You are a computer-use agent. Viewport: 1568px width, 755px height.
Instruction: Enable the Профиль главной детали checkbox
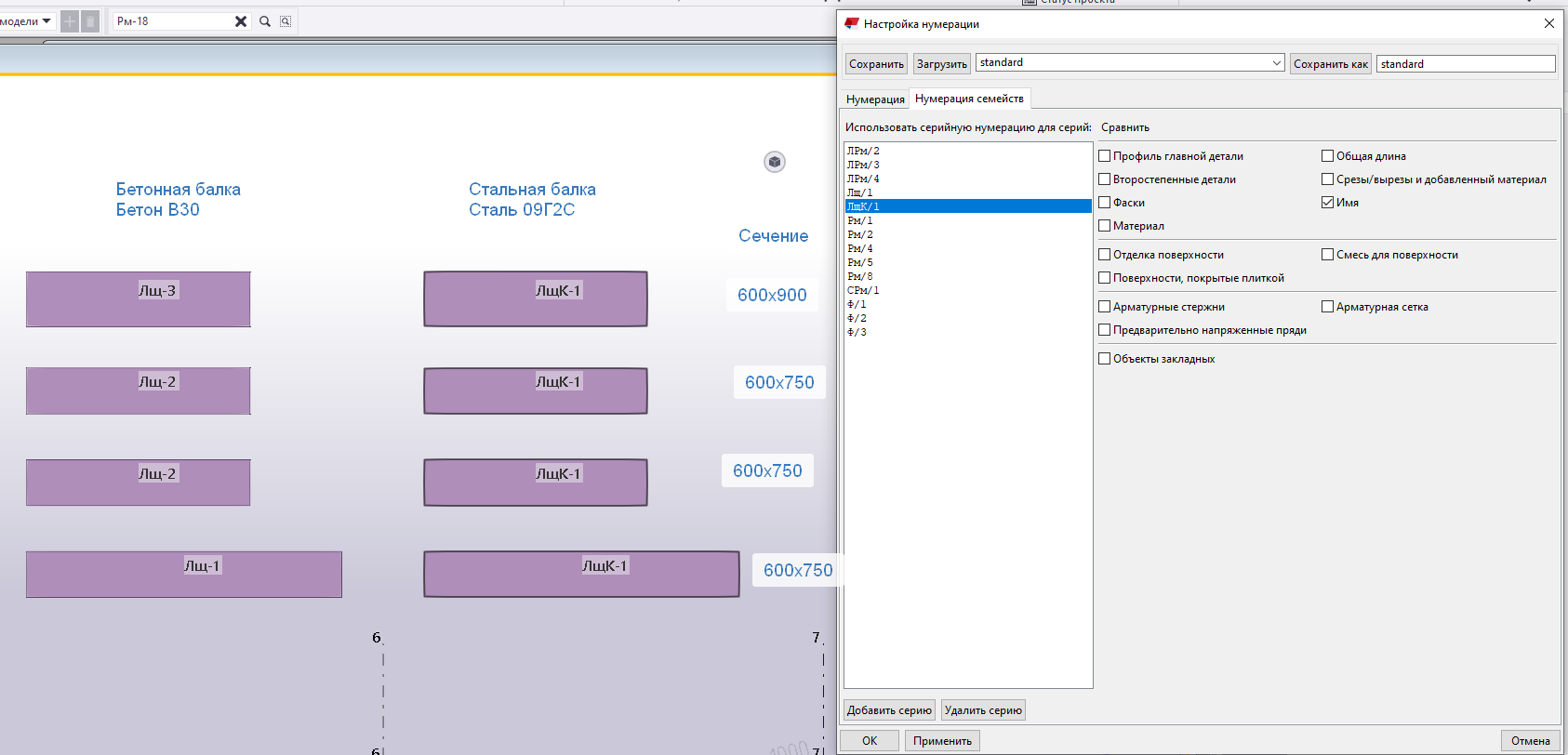point(1105,156)
